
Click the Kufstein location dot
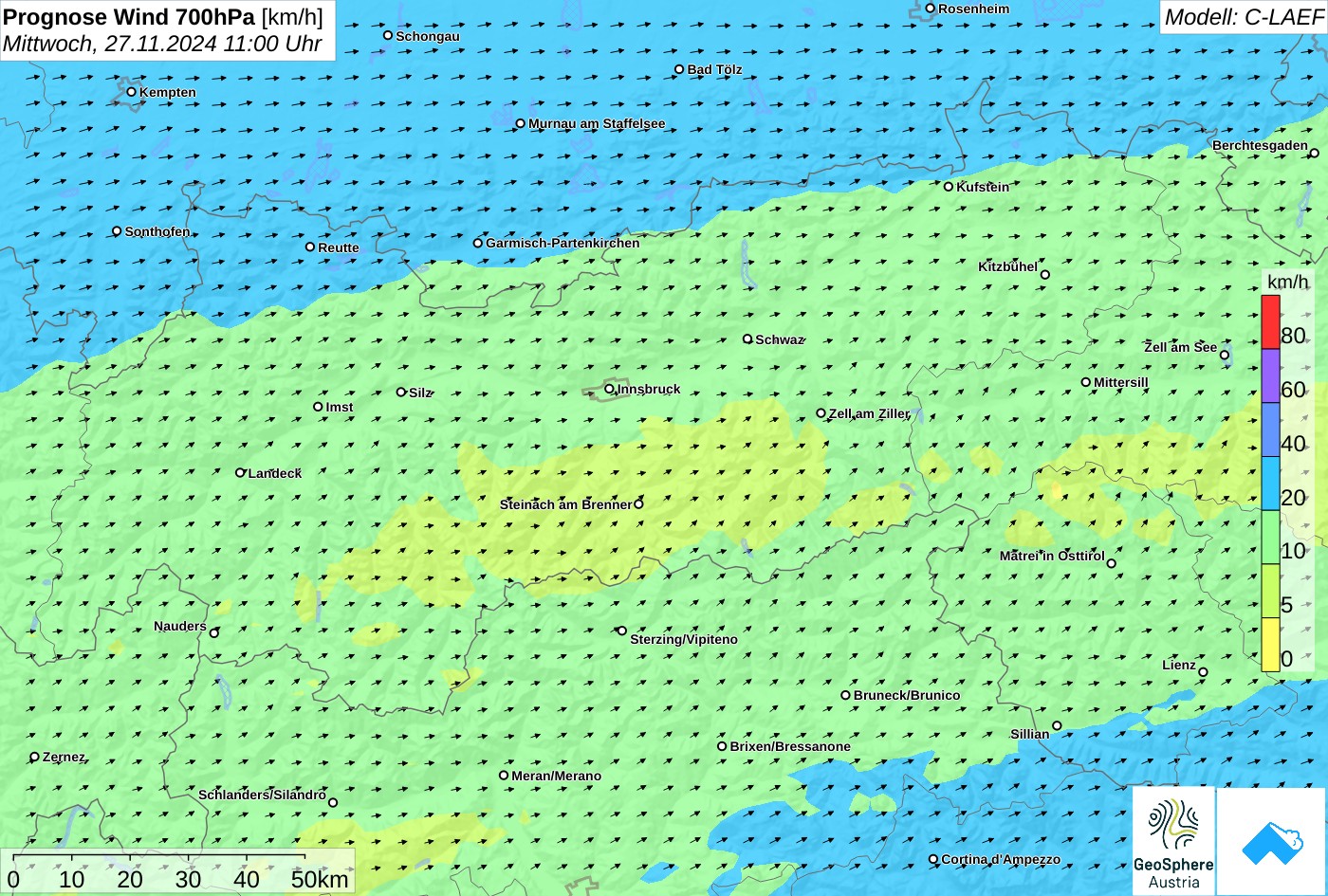tap(949, 187)
